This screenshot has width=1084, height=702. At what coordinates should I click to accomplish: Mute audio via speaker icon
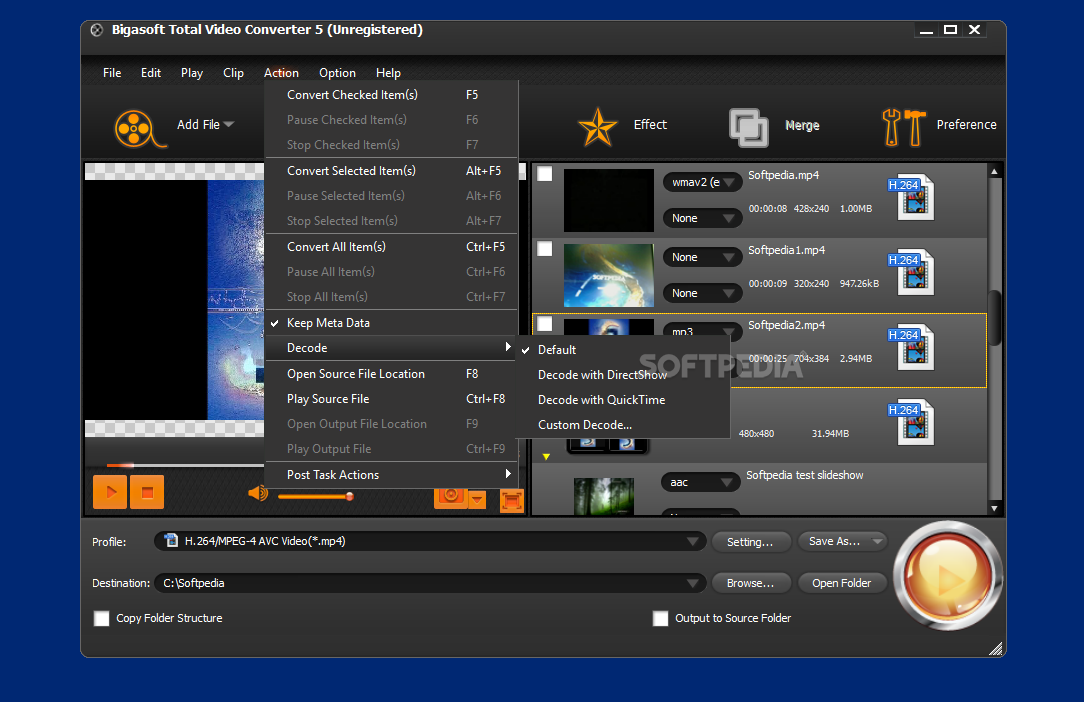(x=258, y=493)
